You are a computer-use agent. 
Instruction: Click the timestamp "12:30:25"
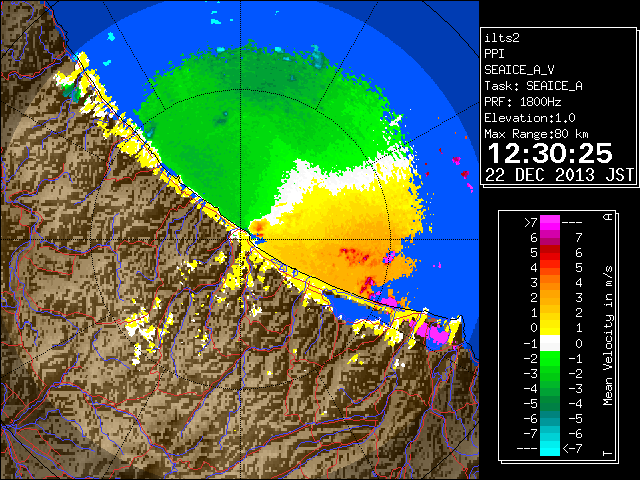[550, 153]
